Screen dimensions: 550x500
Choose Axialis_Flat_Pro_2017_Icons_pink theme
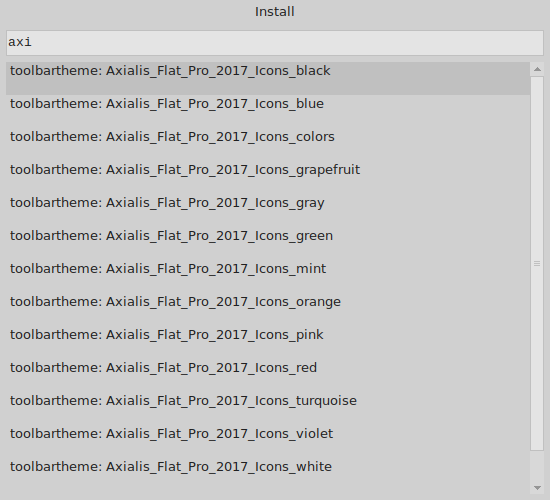[268, 342]
